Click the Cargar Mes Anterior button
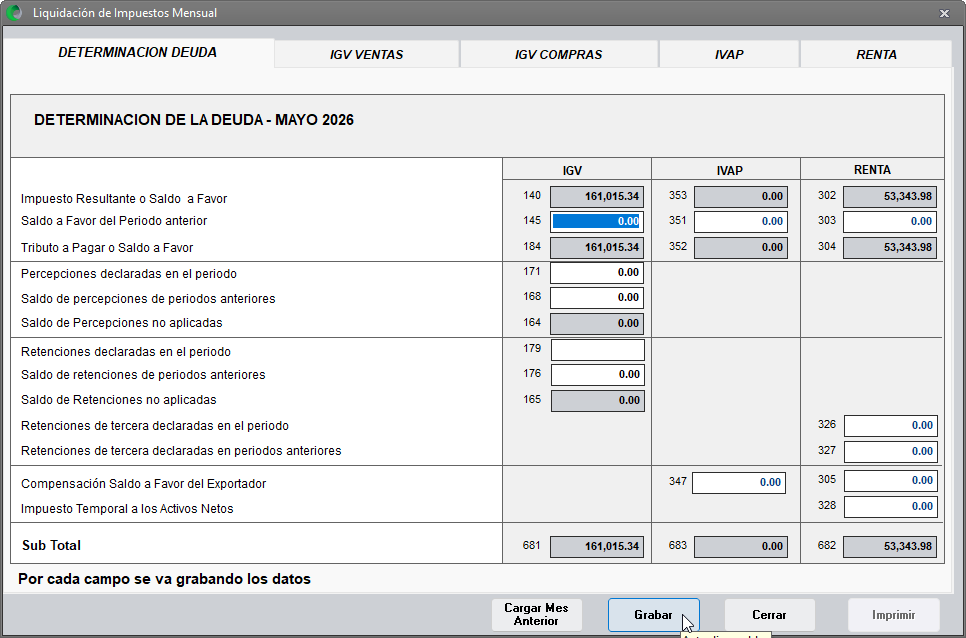966x638 pixels. (x=536, y=615)
